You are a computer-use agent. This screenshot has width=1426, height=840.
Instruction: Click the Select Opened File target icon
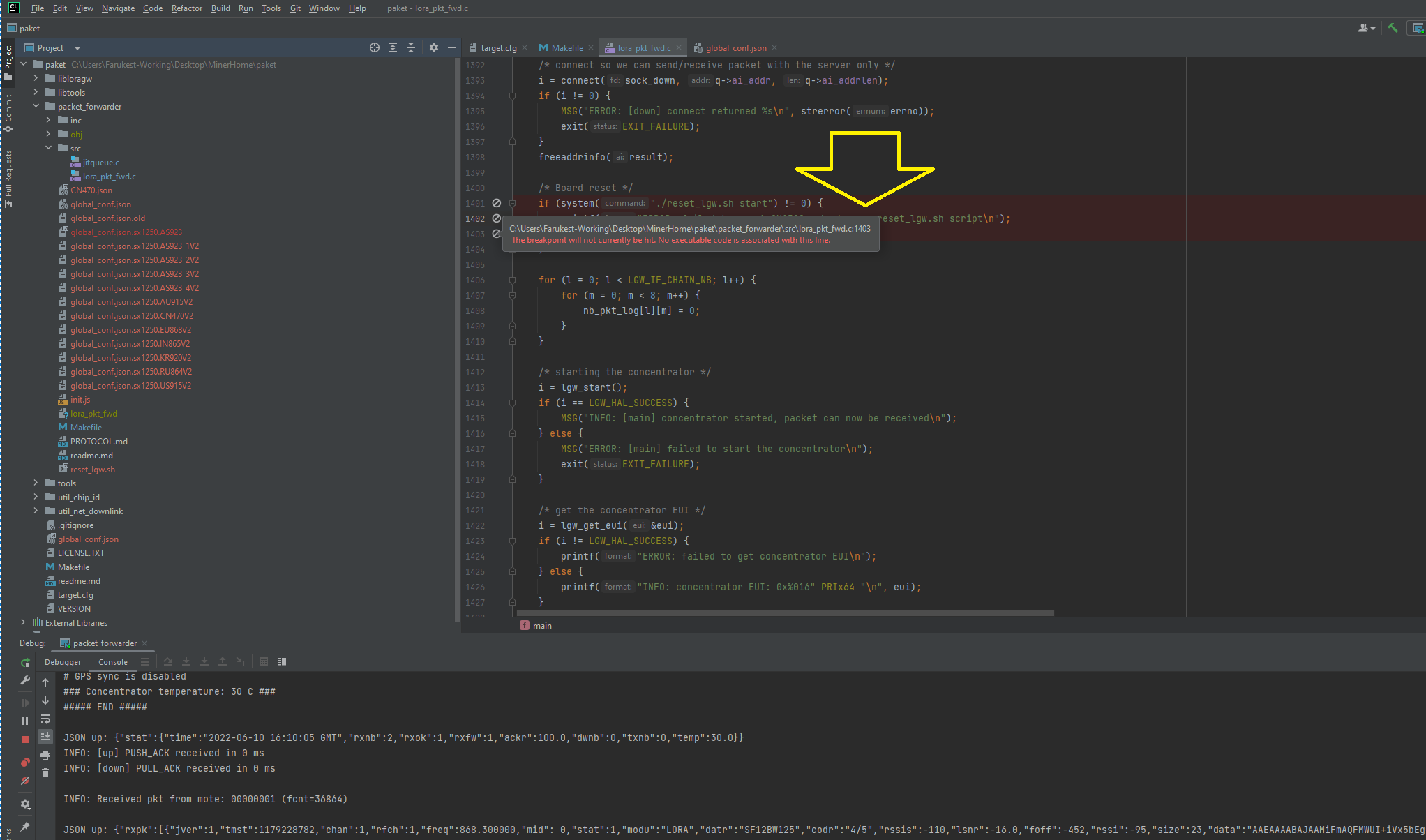(x=375, y=47)
